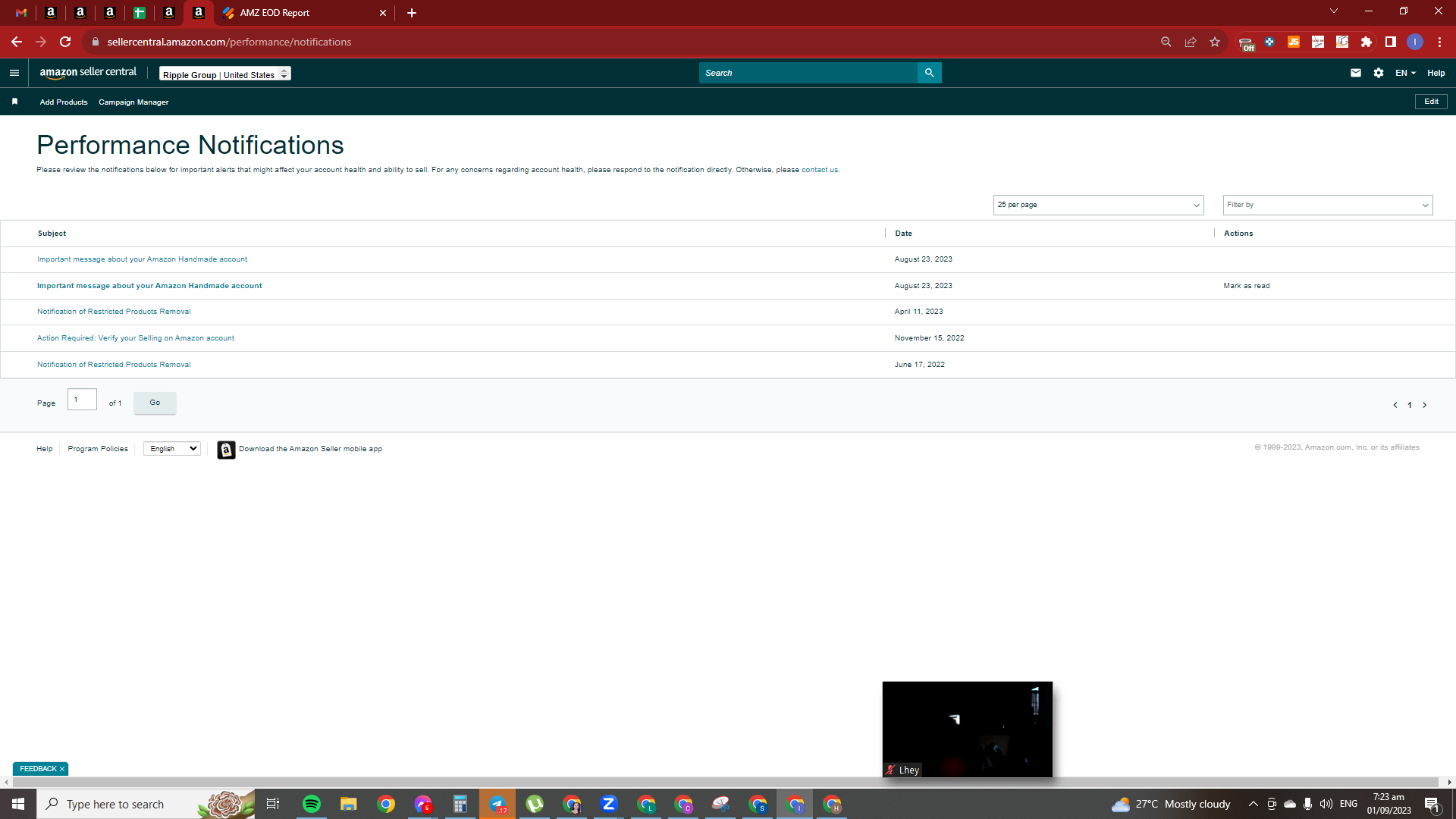Image resolution: width=1456 pixels, height=819 pixels.
Task: Click the search magnifier button
Action: tap(929, 73)
